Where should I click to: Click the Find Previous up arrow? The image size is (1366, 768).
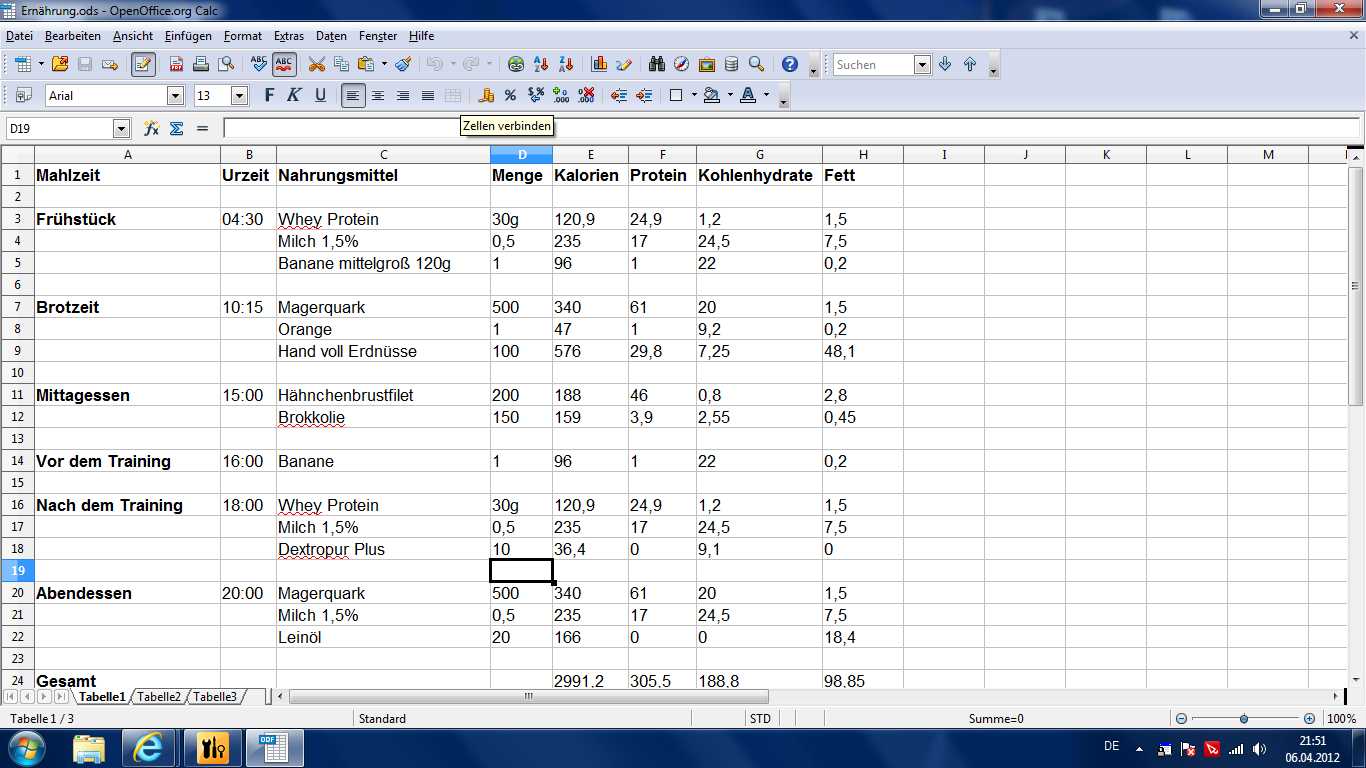(x=970, y=64)
